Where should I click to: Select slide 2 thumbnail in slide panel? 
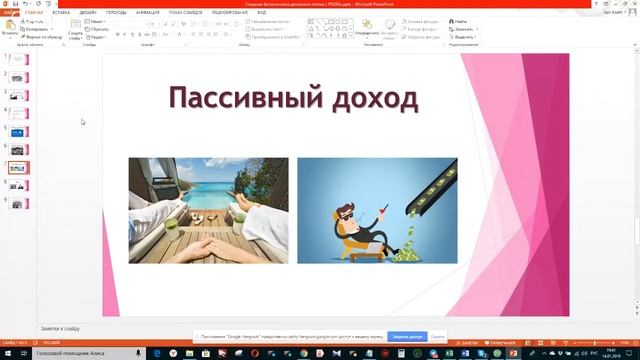[18, 77]
